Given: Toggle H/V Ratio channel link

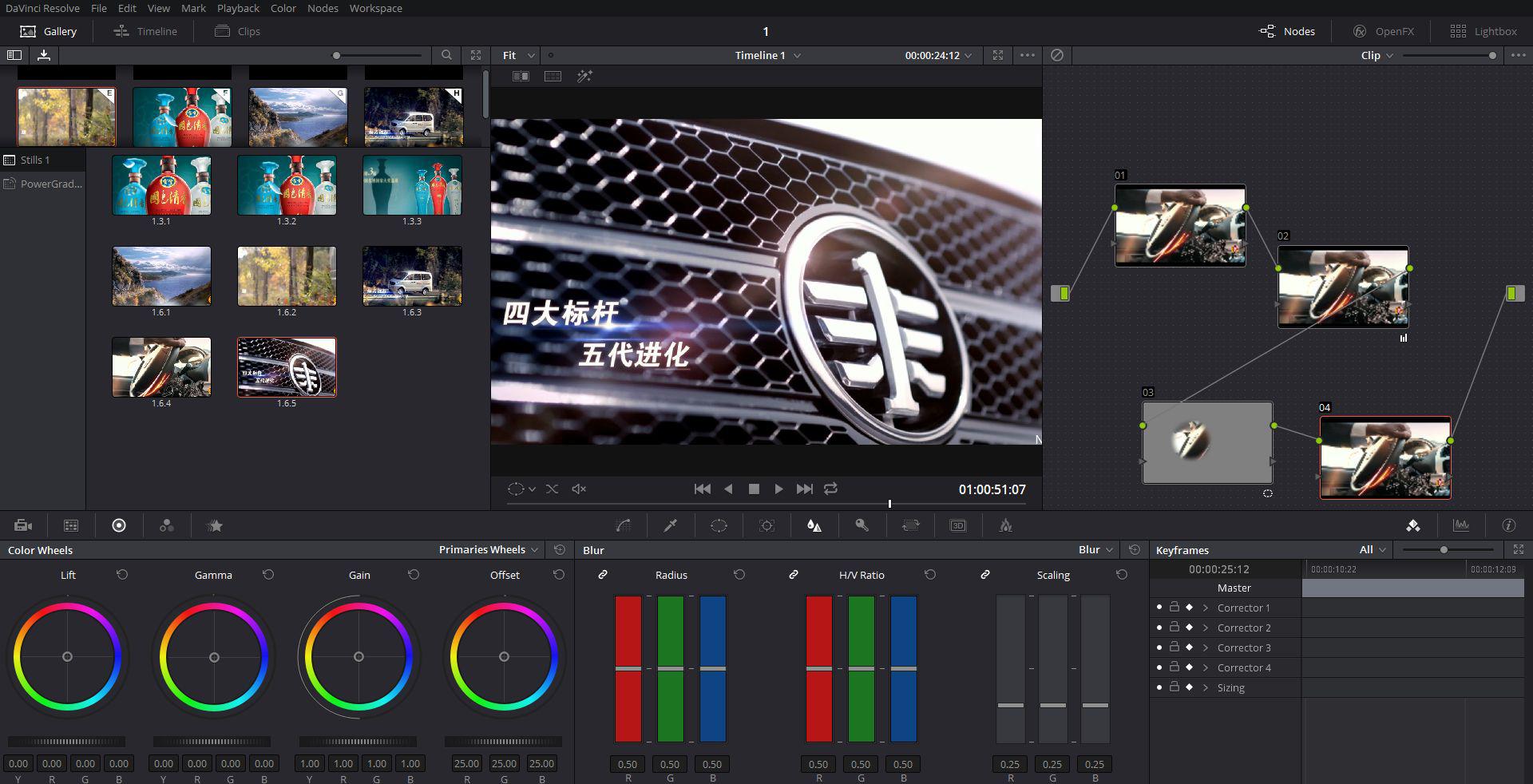Looking at the screenshot, I should coord(794,575).
